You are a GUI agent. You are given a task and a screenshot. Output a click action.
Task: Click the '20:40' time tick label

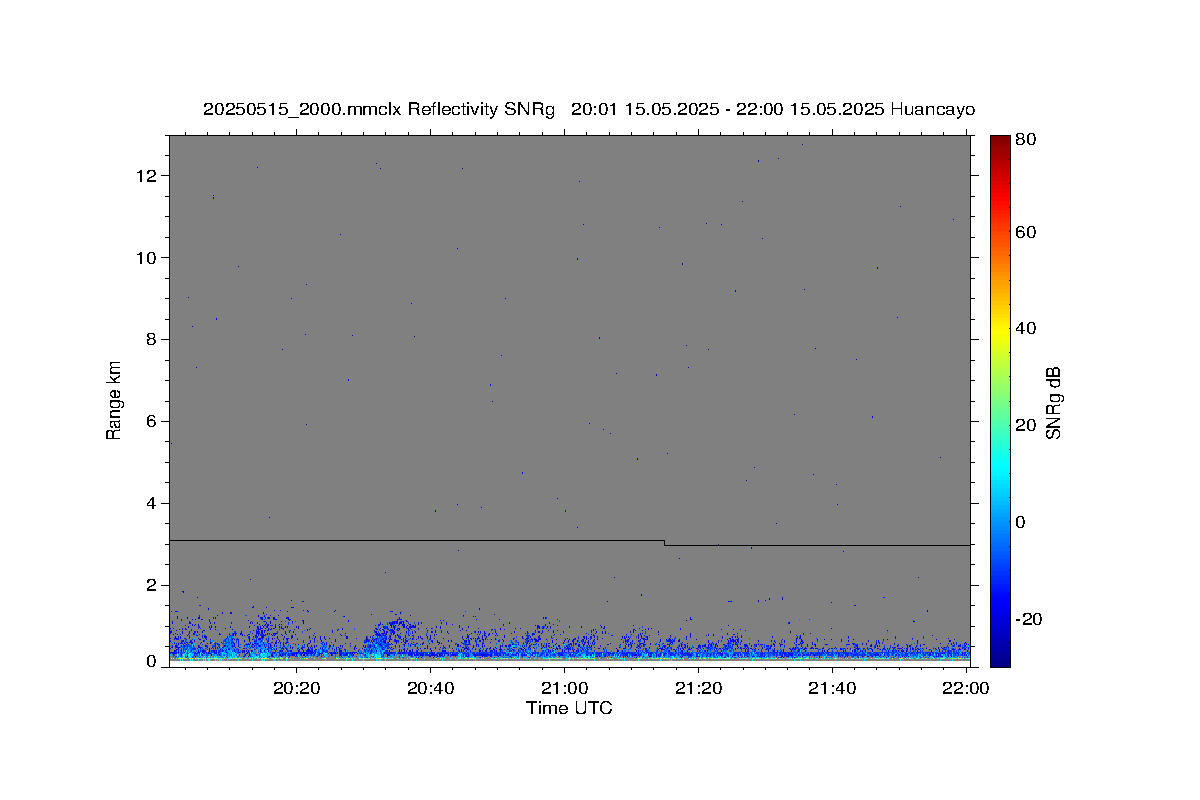pos(431,688)
